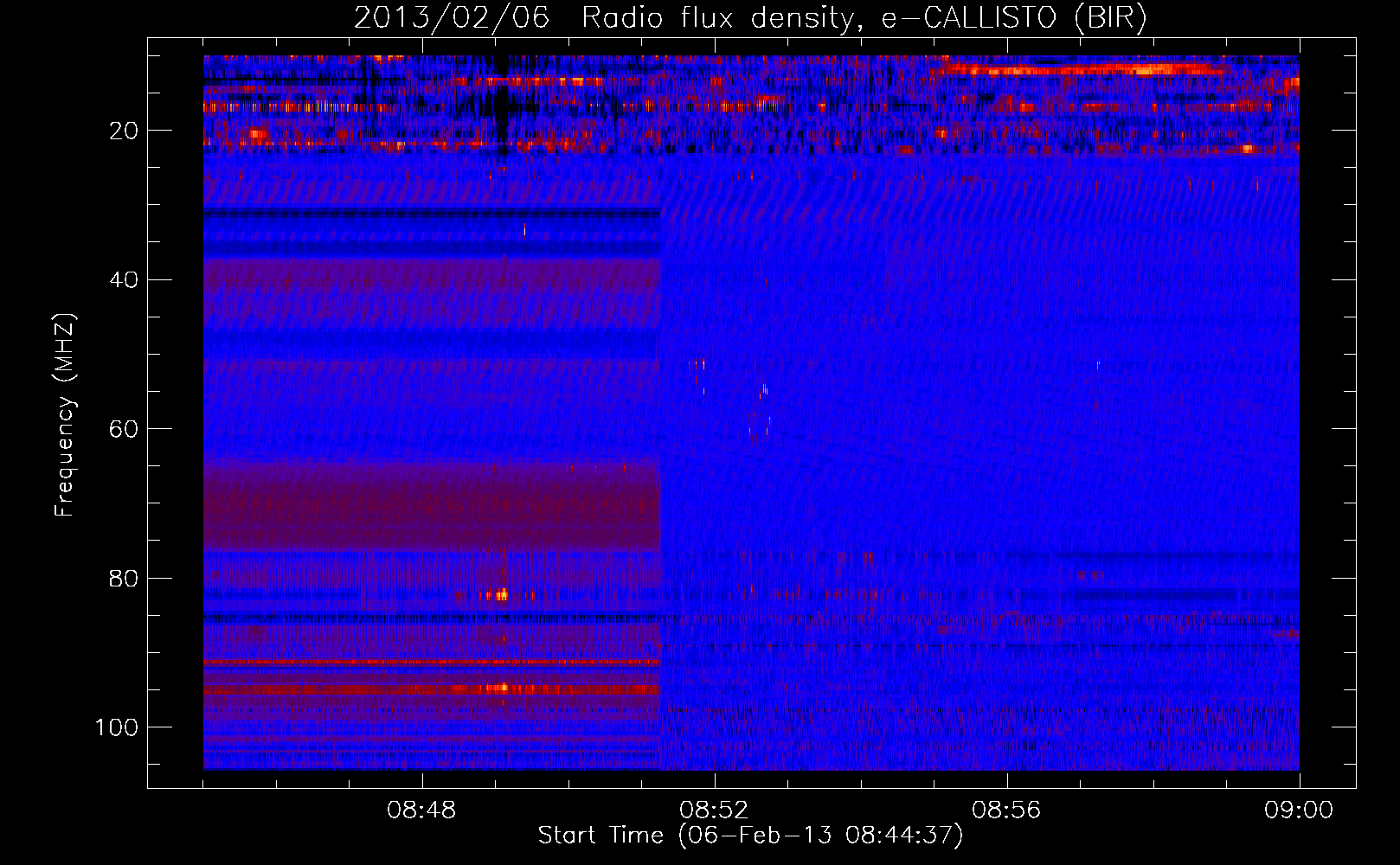This screenshot has width=1400, height=865.
Task: Click the 08:48 time tick label
Action: [x=421, y=811]
